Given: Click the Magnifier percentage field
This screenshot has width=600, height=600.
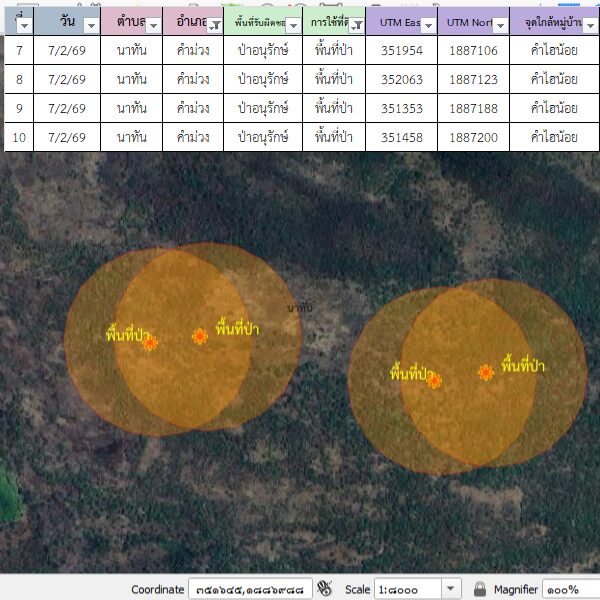Looking at the screenshot, I should pyautogui.click(x=570, y=589).
